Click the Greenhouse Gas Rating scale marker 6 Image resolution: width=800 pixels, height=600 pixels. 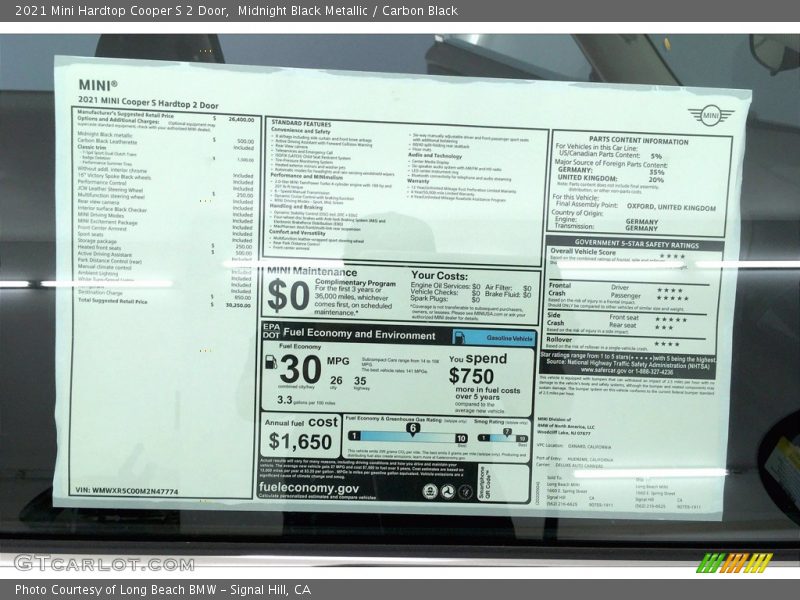tap(412, 428)
